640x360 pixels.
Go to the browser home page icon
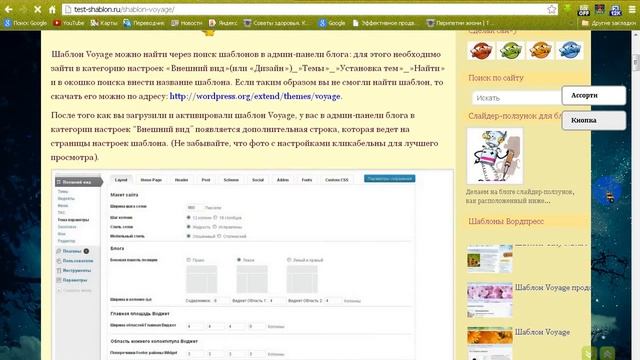point(52,9)
